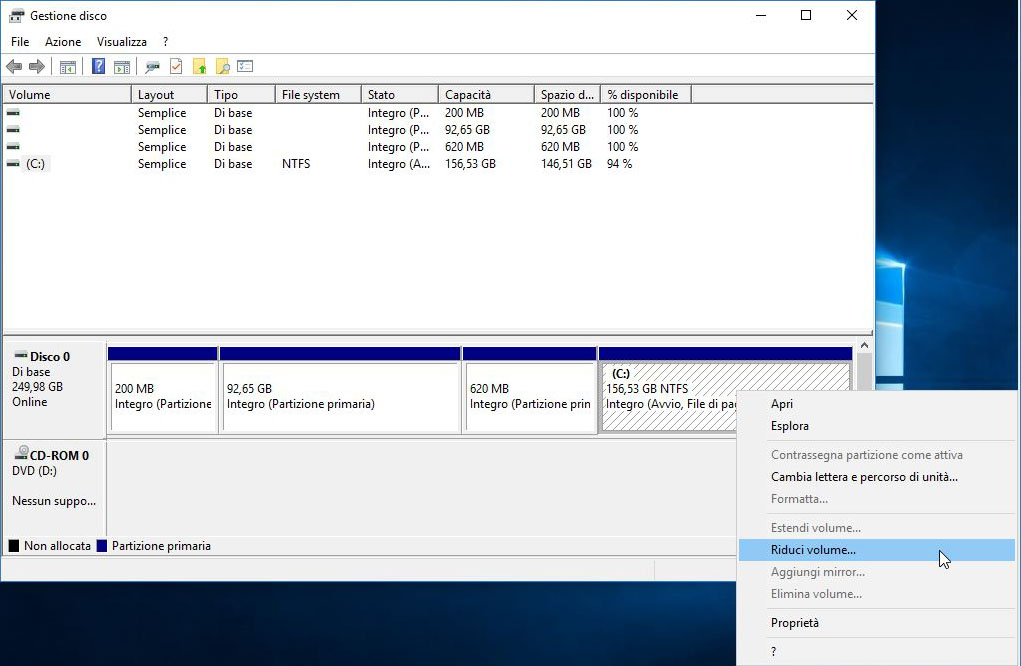Sort by the File system column header
Viewport: 1021px width, 666px height.
coord(318,94)
